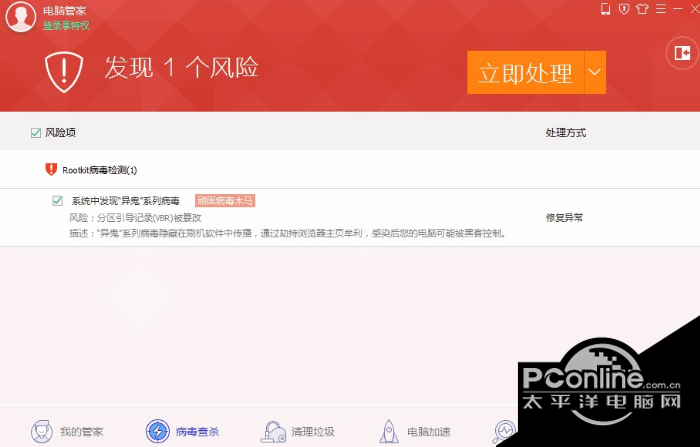Click the 电脑加速 rocket icon
The image size is (700, 447).
[x=389, y=431]
